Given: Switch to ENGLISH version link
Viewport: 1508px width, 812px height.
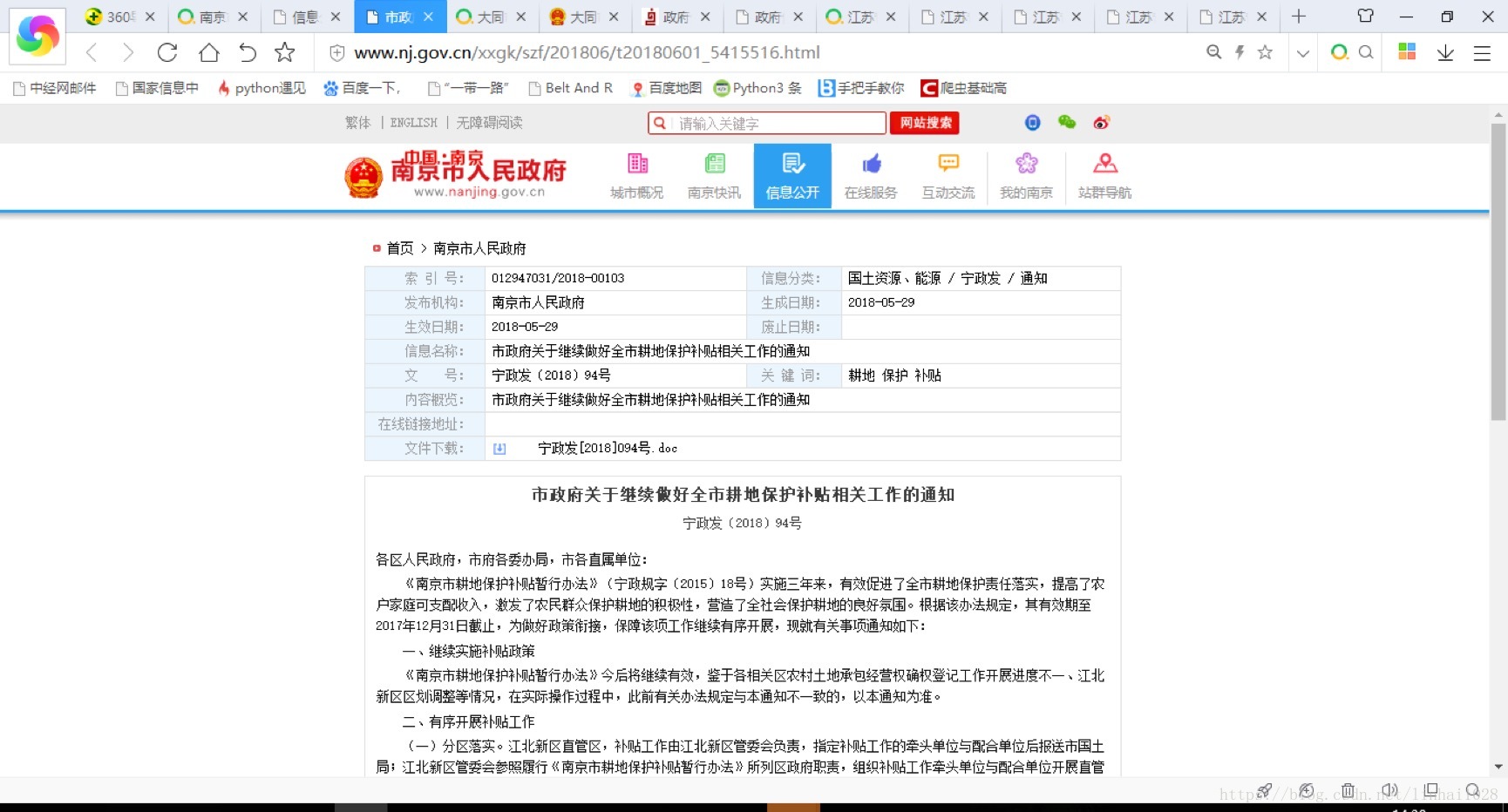Looking at the screenshot, I should (x=414, y=123).
